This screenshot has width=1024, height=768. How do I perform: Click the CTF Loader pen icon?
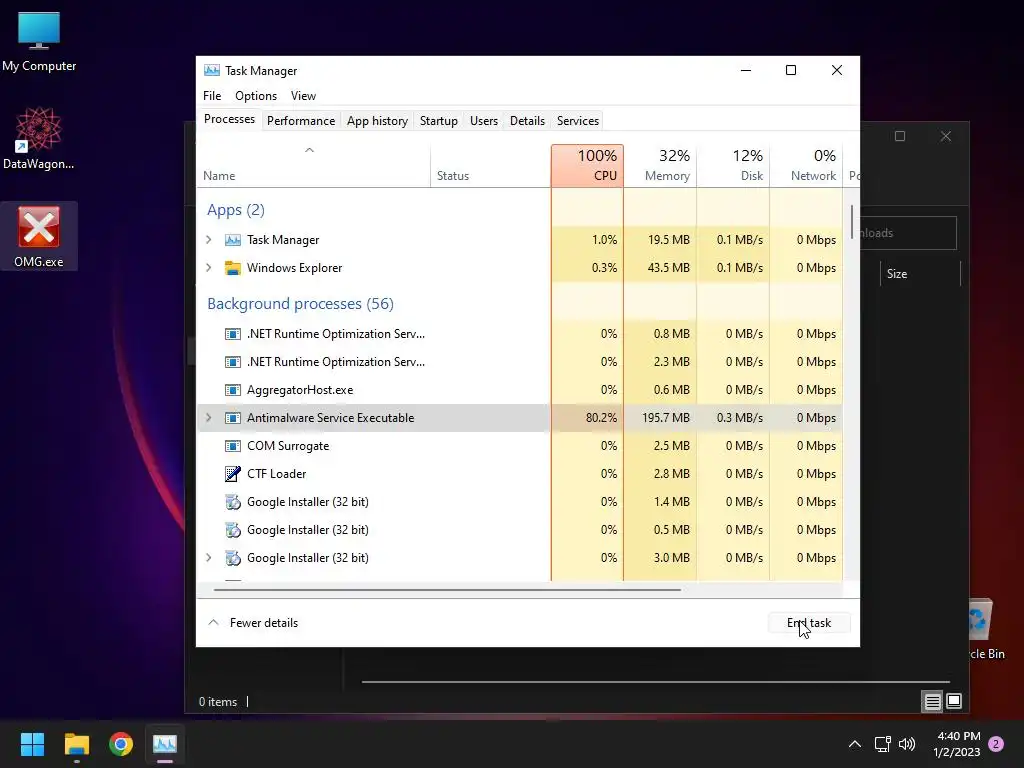click(232, 474)
